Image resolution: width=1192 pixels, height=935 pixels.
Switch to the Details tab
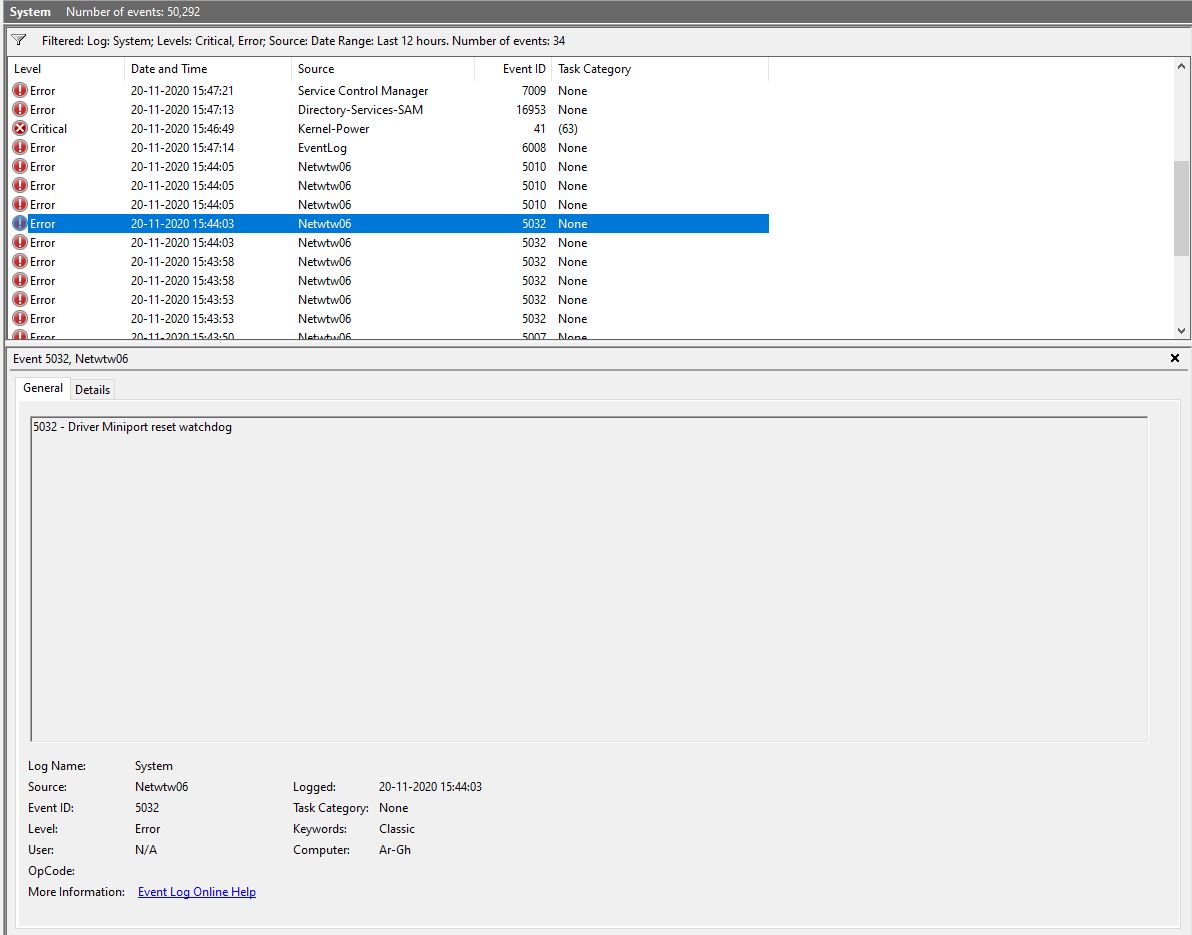93,389
